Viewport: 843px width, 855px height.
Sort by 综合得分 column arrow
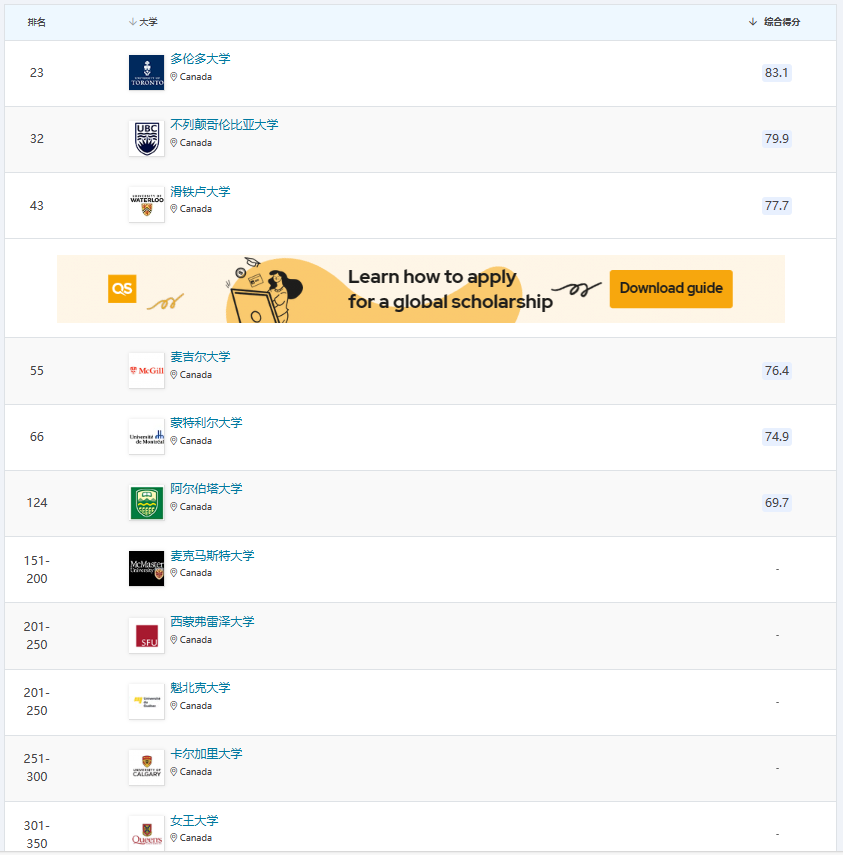[752, 22]
